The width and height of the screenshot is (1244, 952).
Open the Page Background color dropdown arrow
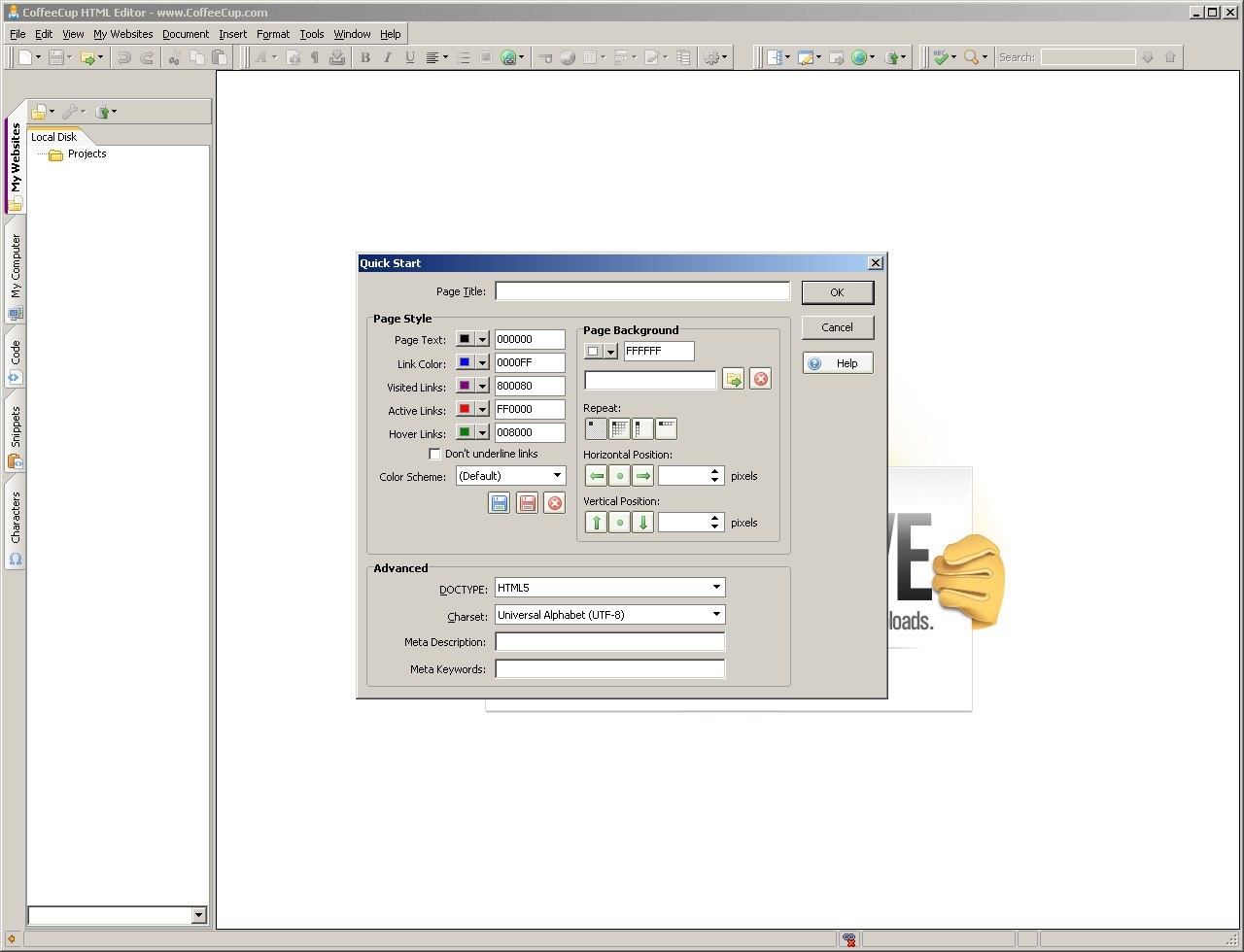[610, 351]
